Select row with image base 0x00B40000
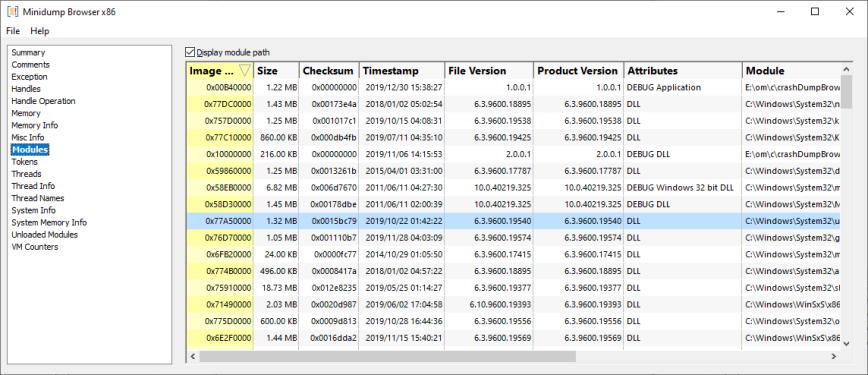The image size is (868, 375). coord(514,88)
